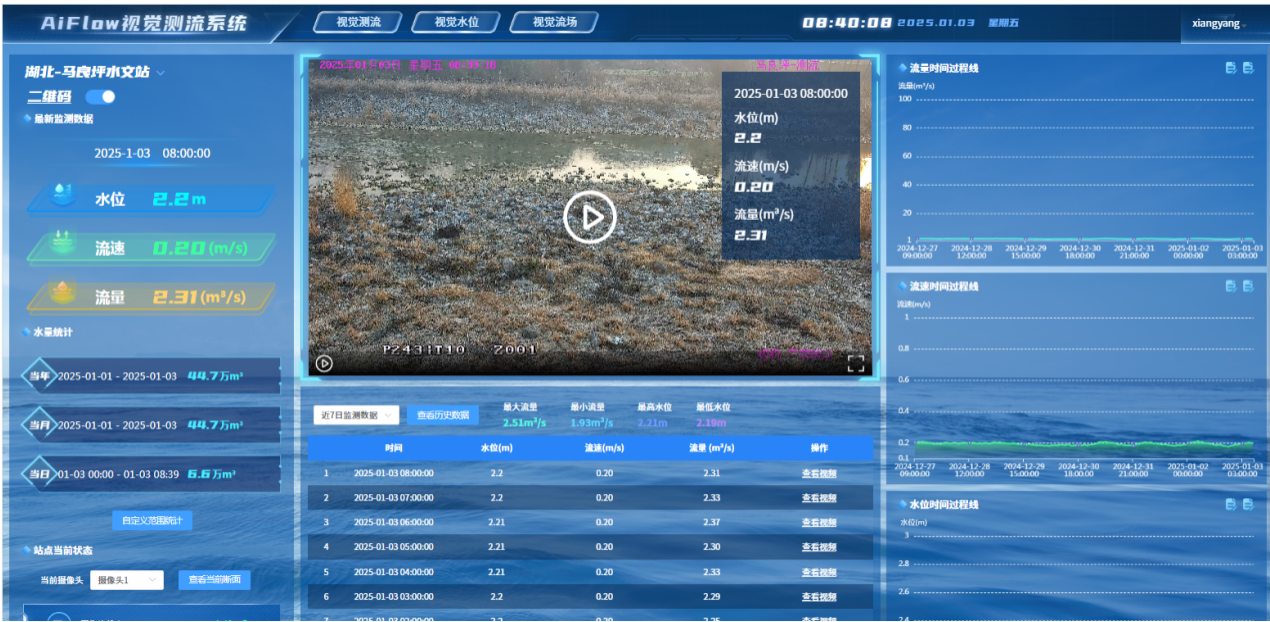
Task: Click the small play icon at video bottom-left
Action: tap(324, 364)
